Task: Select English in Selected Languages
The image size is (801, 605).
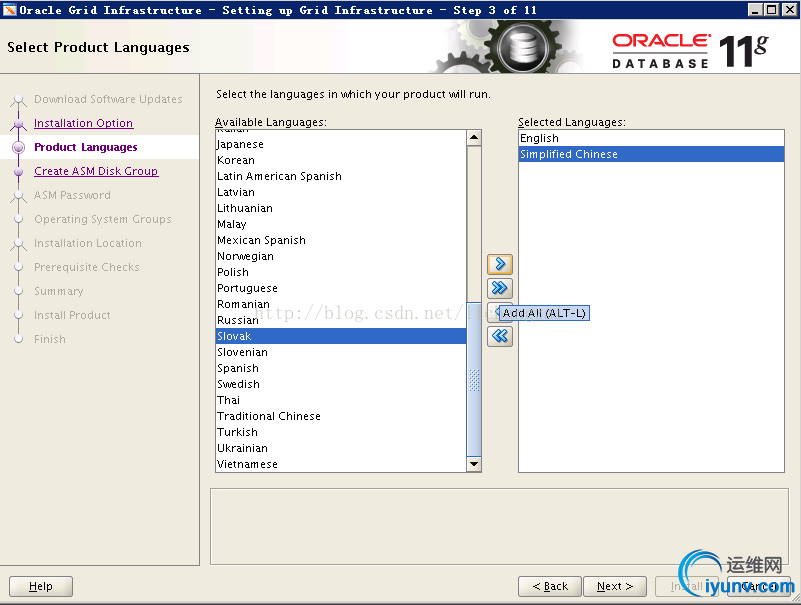Action: (x=651, y=138)
